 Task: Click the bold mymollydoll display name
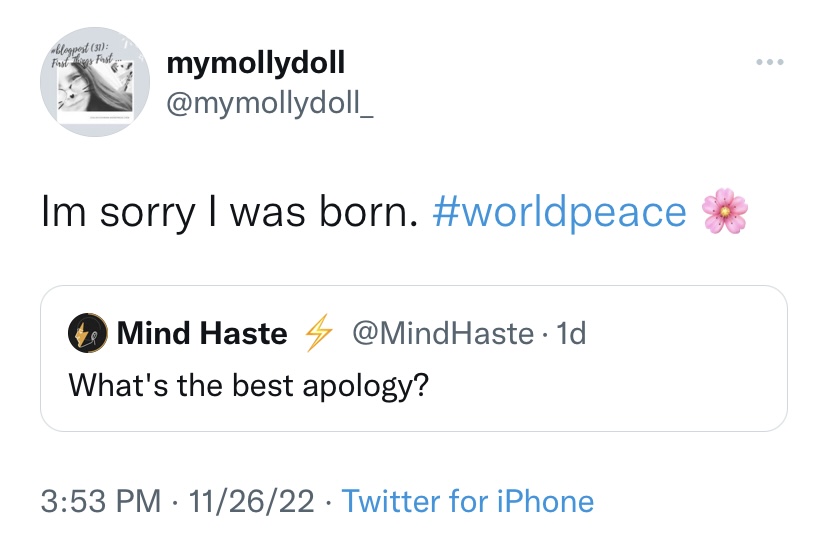coord(256,63)
